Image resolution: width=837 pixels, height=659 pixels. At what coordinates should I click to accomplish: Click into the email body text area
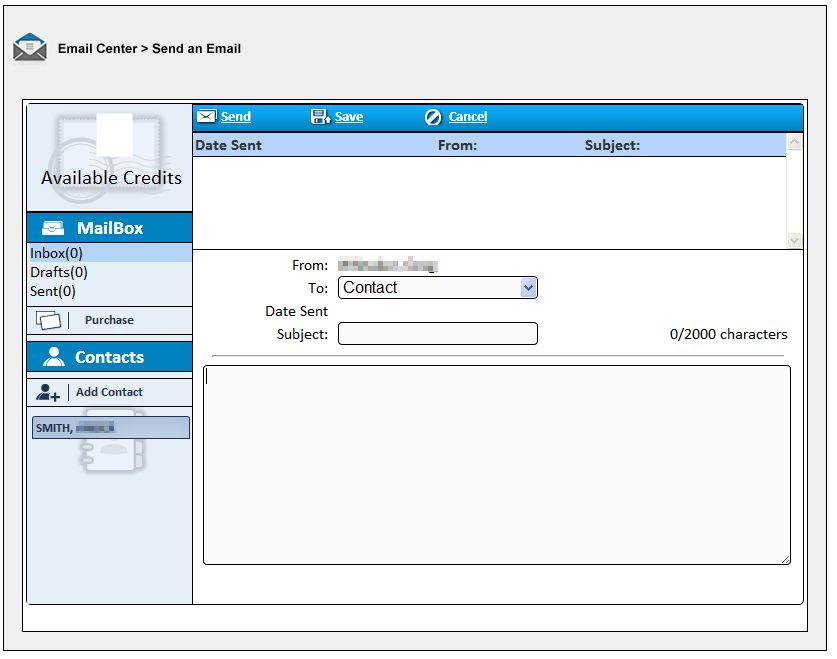[496, 465]
